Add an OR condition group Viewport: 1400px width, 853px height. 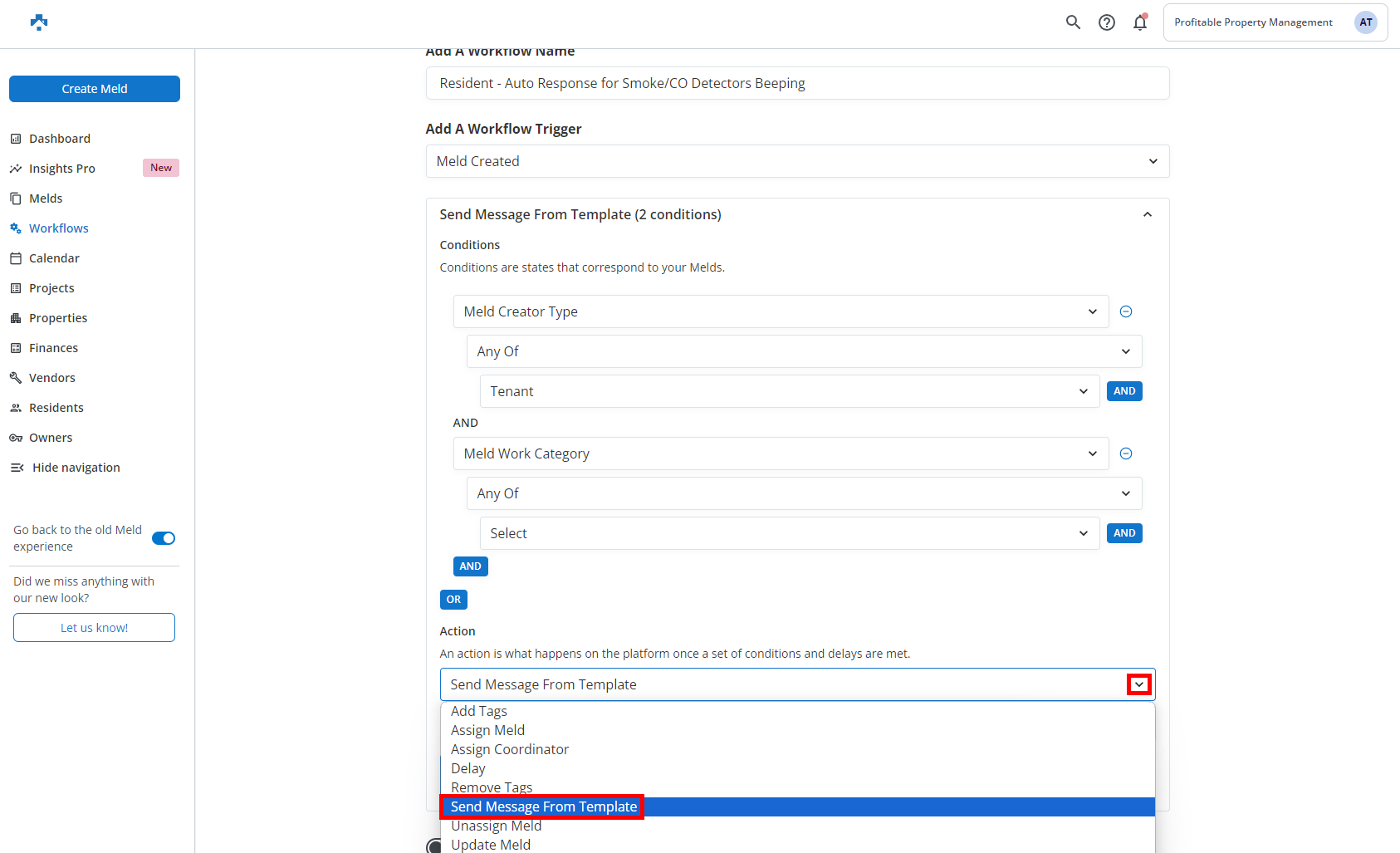tap(453, 600)
